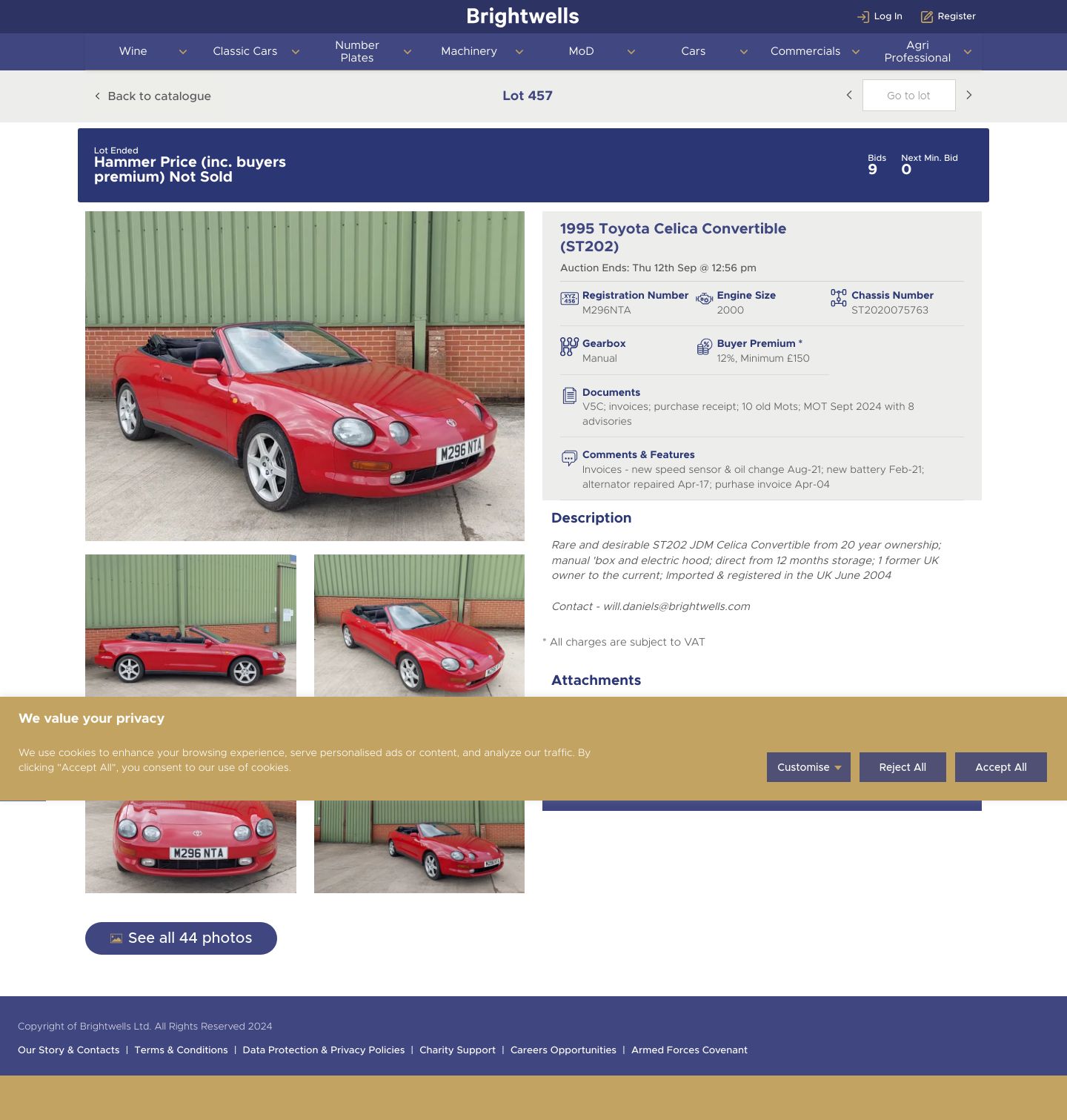The image size is (1067, 1120).
Task: Open Charity Support footer link
Action: [457, 1050]
